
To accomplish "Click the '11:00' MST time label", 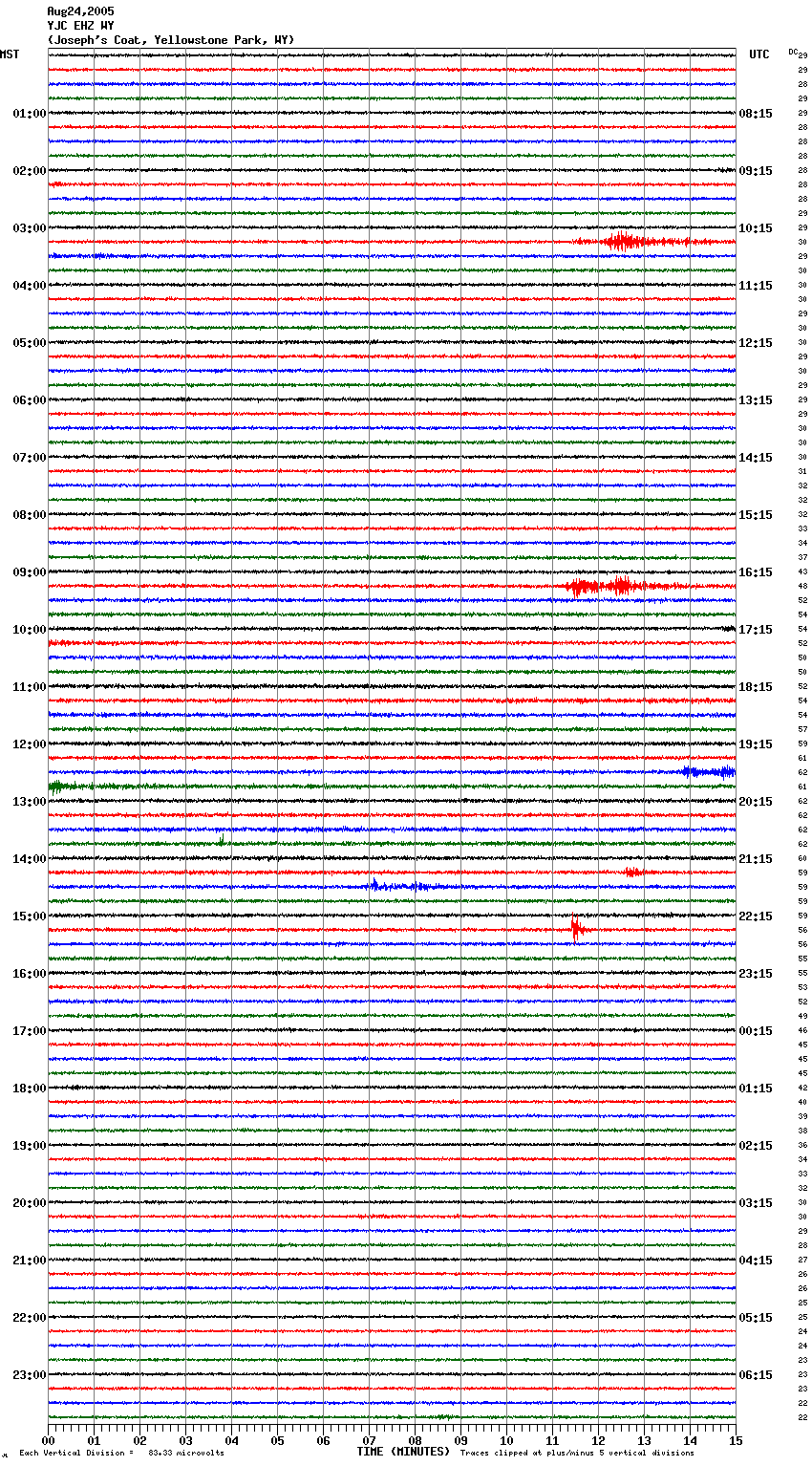I will point(30,687).
